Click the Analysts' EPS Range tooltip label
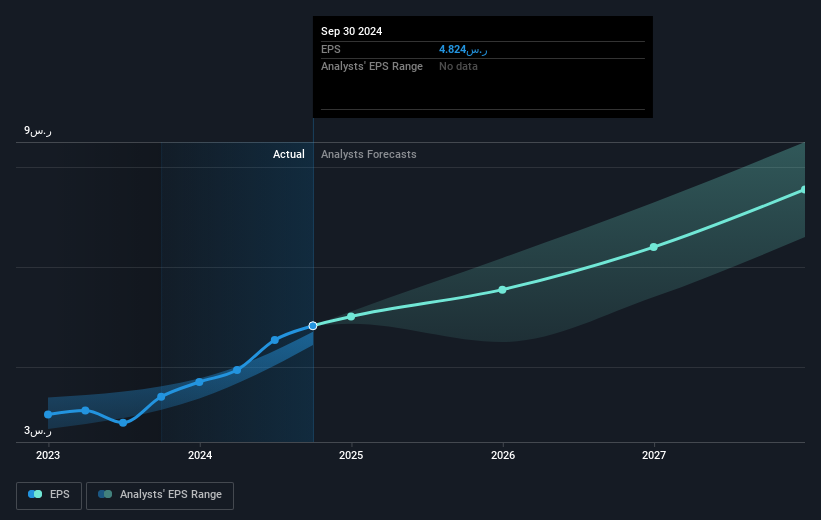821x520 pixels. coord(372,66)
